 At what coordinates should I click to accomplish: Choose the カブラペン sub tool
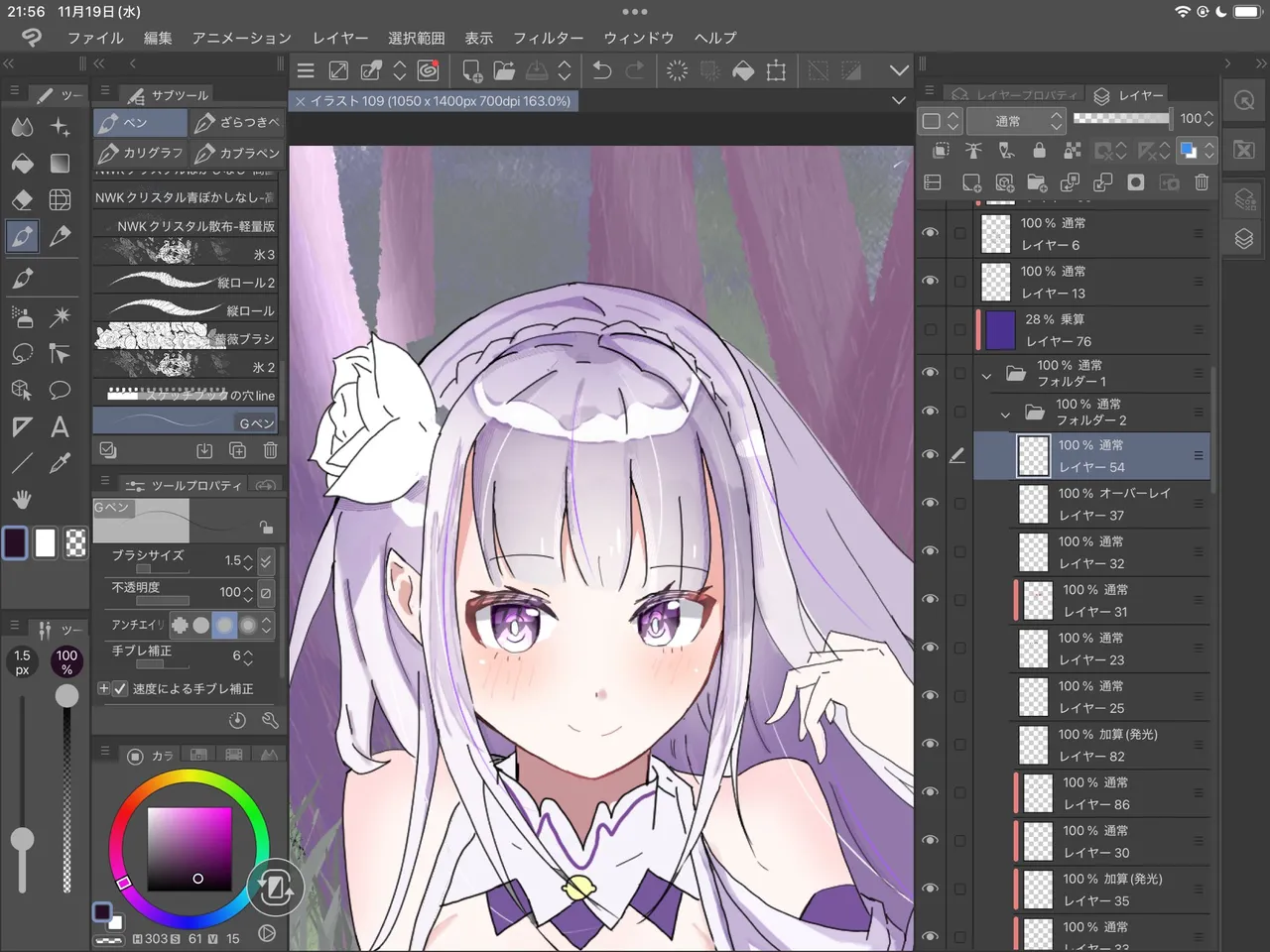pos(237,153)
